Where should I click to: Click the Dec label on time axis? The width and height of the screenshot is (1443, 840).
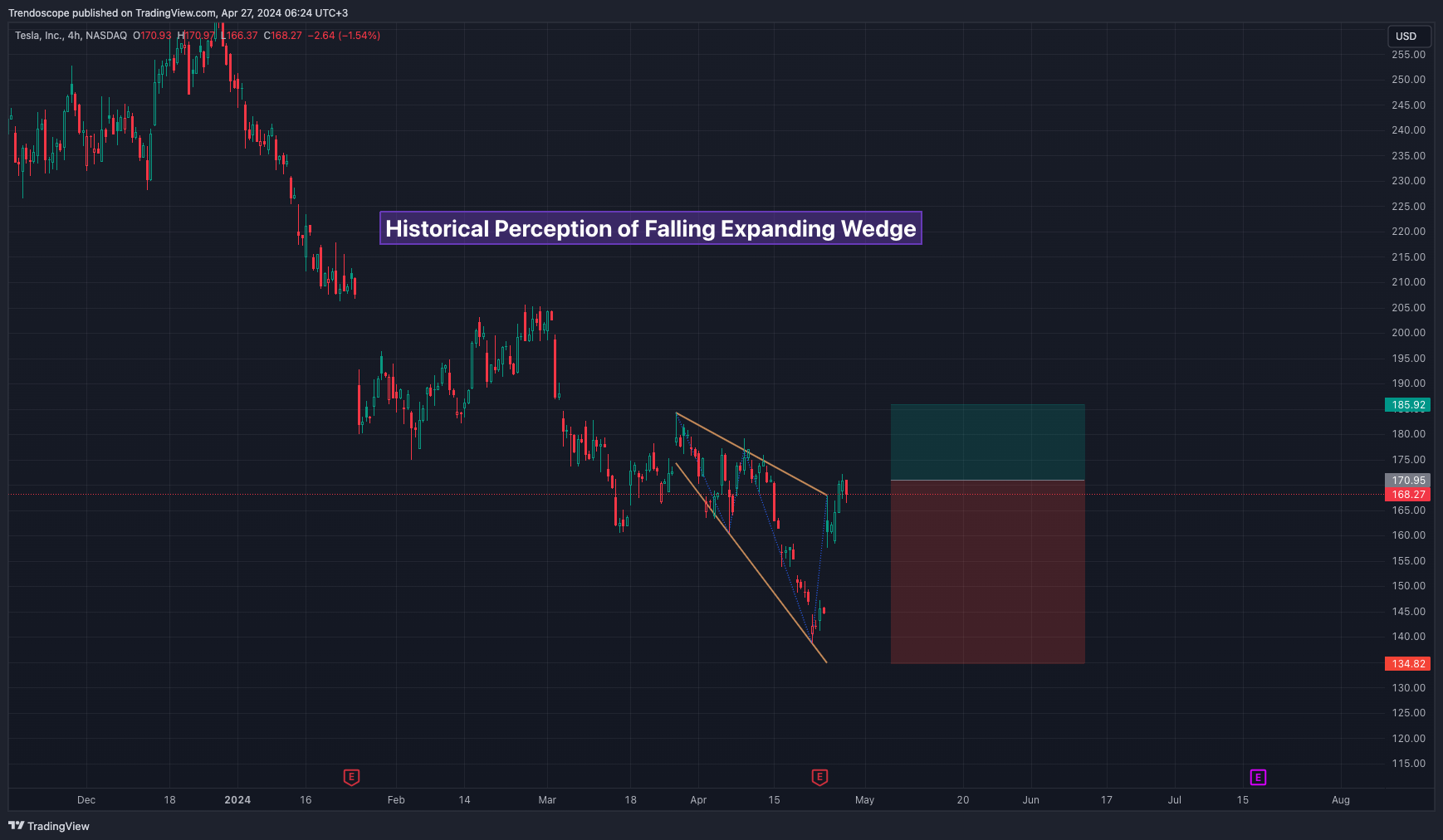86,800
